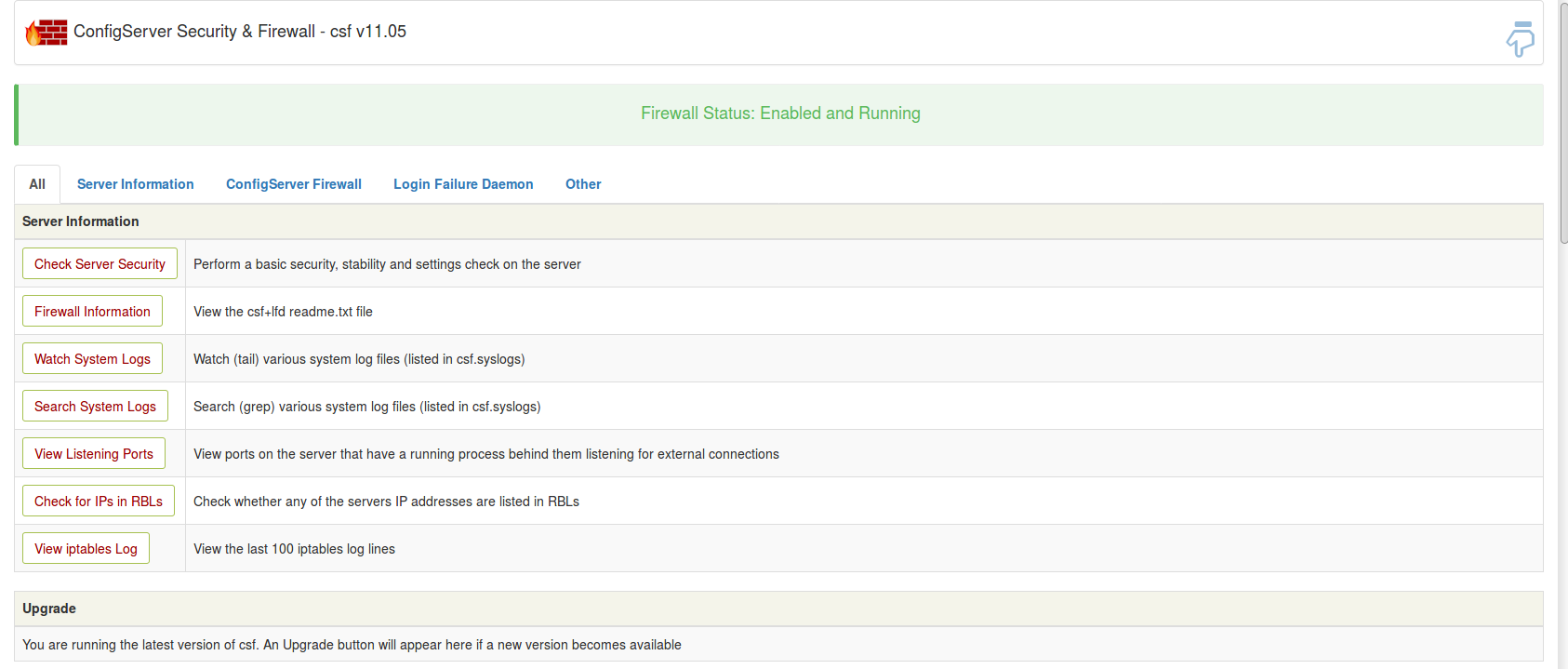Click 'Perform a basic security, stability' description
Image resolution: width=1568 pixels, height=669 pixels.
click(x=387, y=264)
